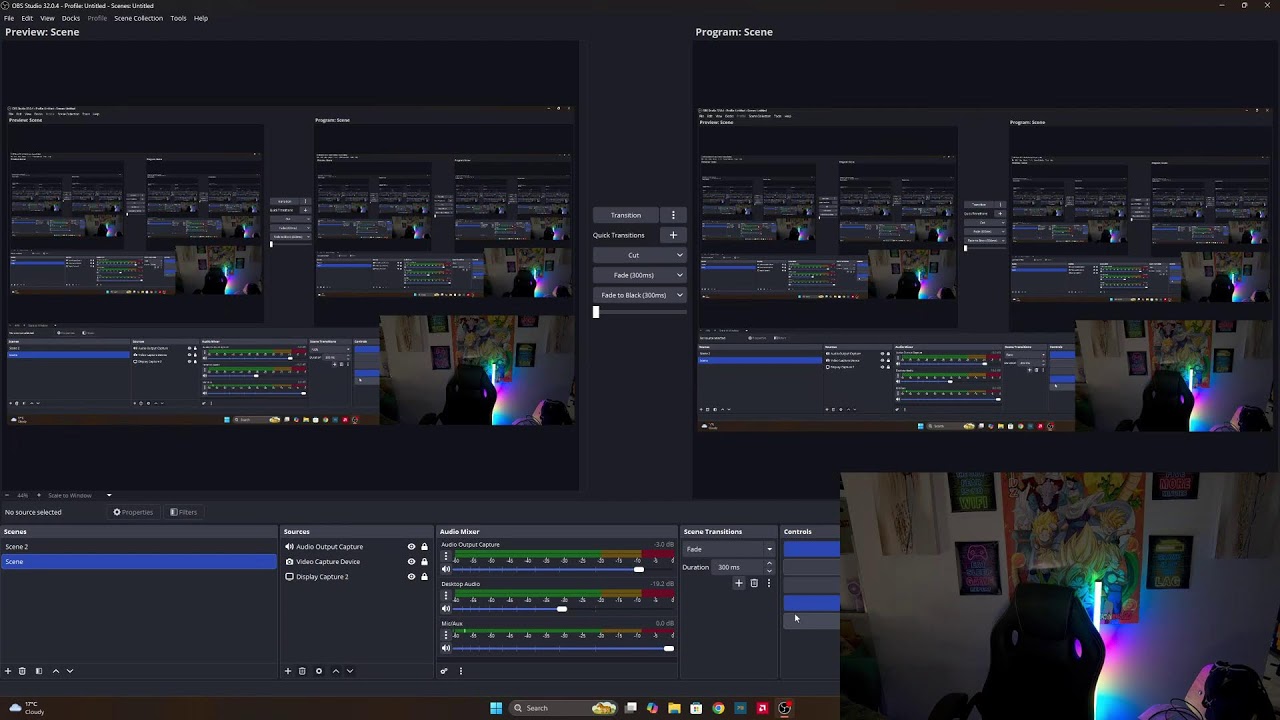The image size is (1280, 720).
Task: Open advanced audio properties gear in the Audio Mixer
Action: click(444, 671)
